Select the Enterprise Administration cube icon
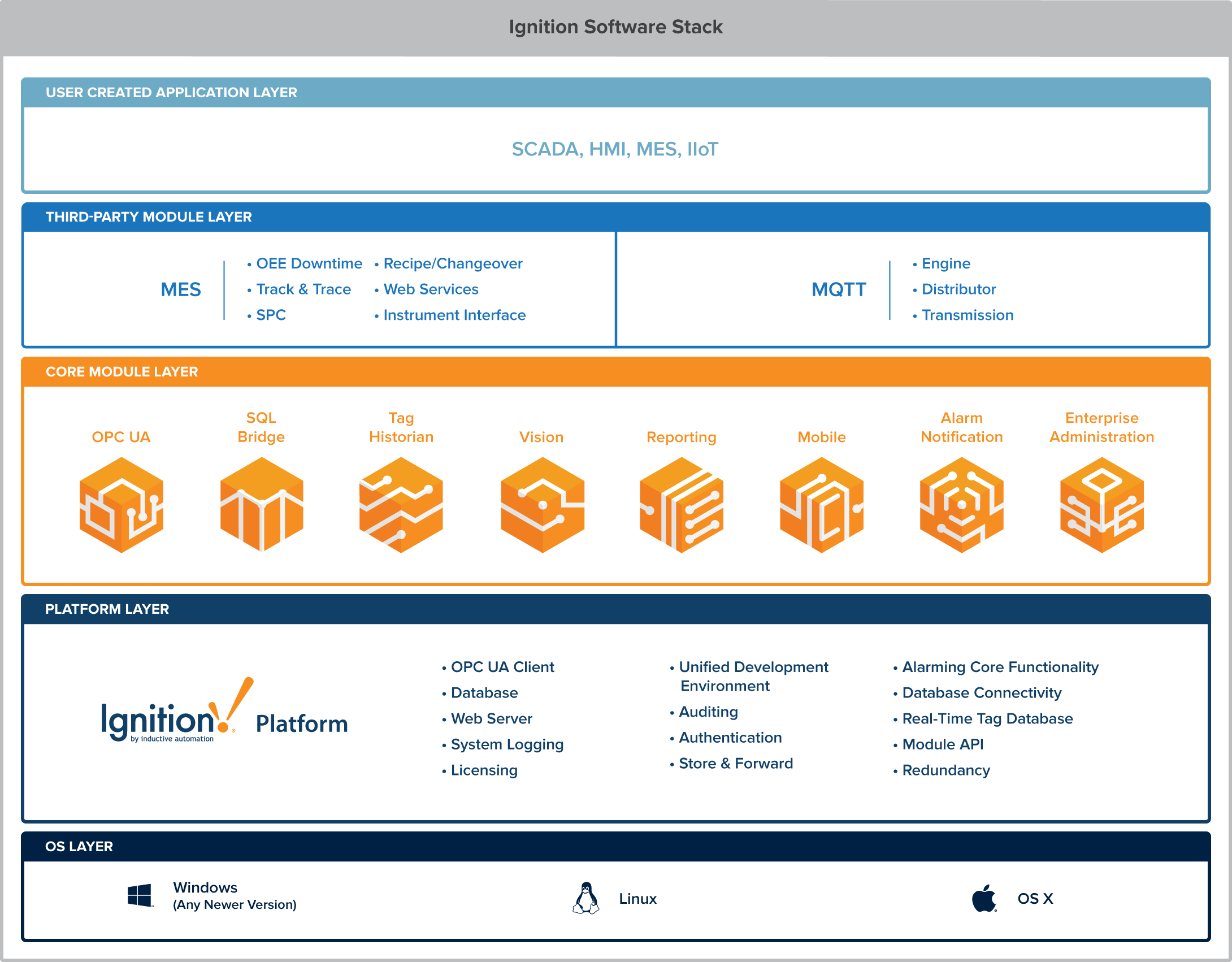 [x=1102, y=505]
